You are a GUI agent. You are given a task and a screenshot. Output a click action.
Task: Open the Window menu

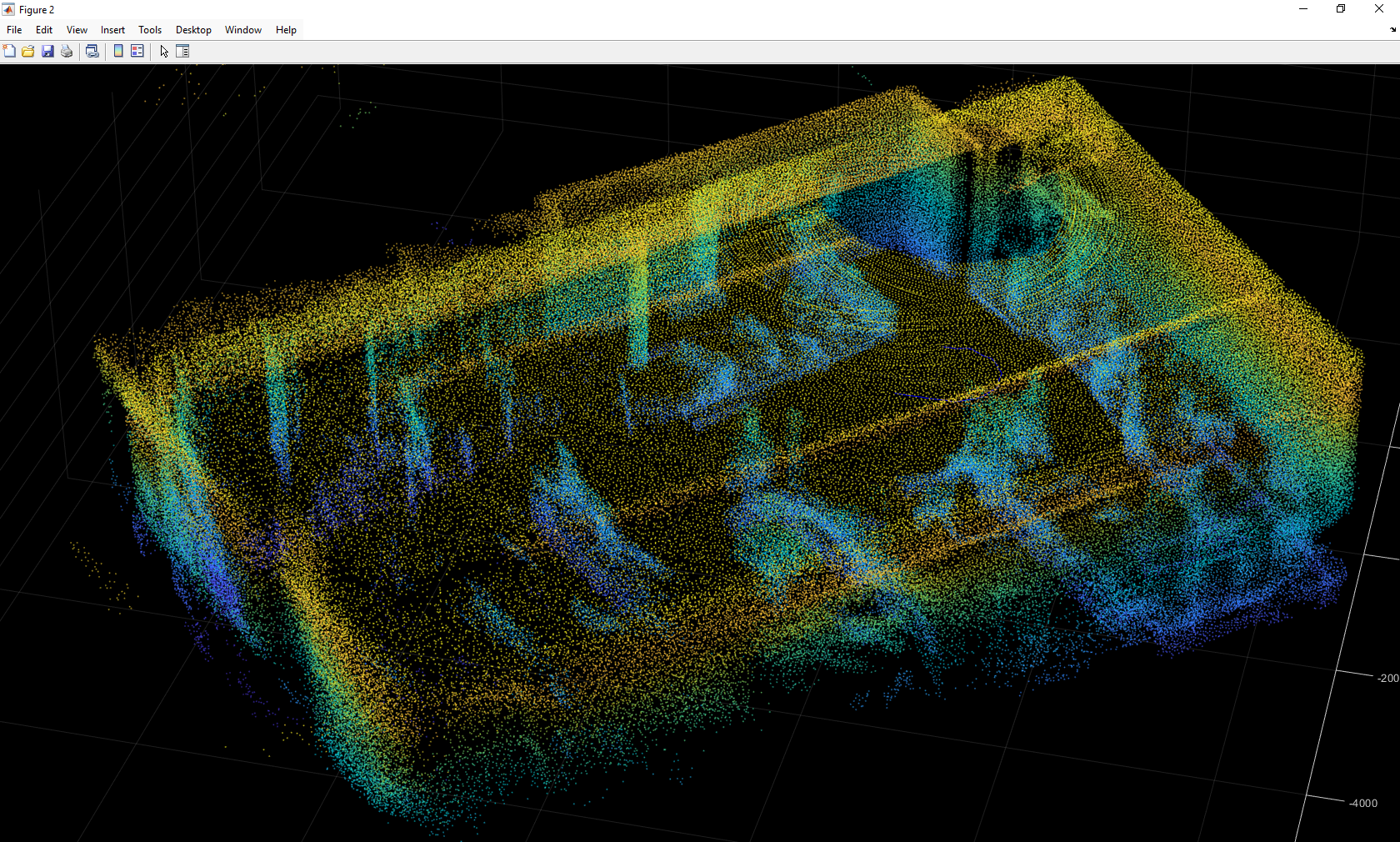[243, 30]
